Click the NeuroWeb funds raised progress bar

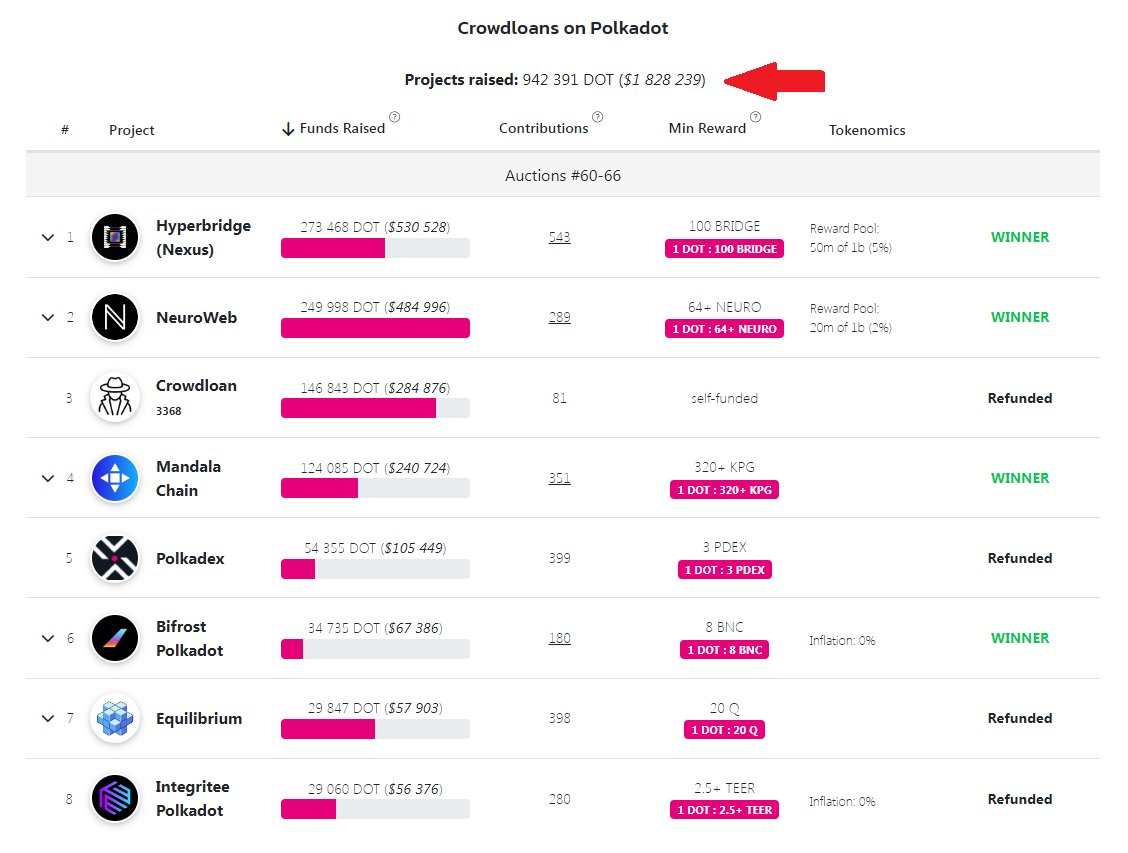tap(375, 328)
